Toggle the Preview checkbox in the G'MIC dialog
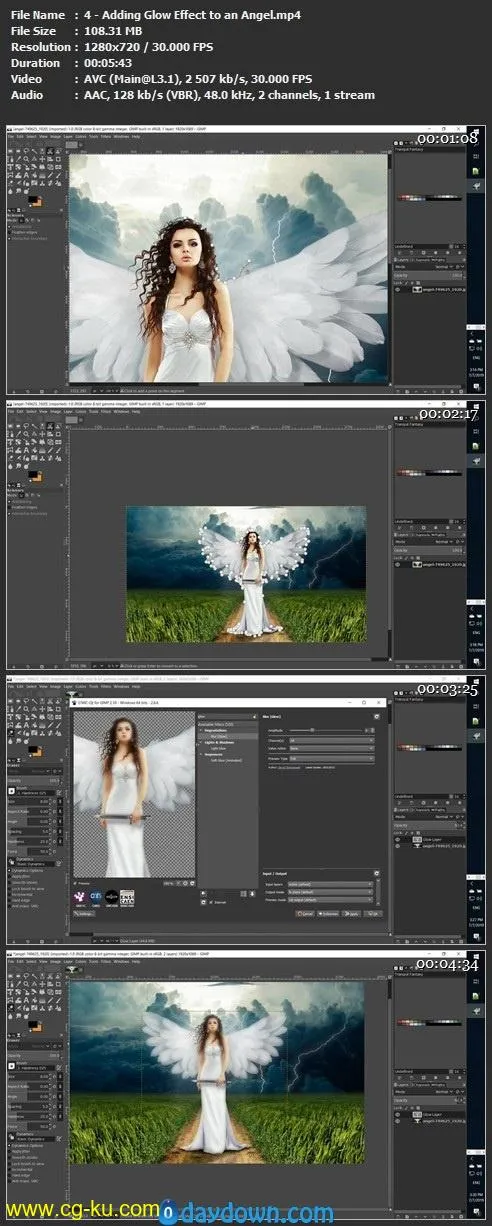This screenshot has width=492, height=1226. click(x=75, y=883)
